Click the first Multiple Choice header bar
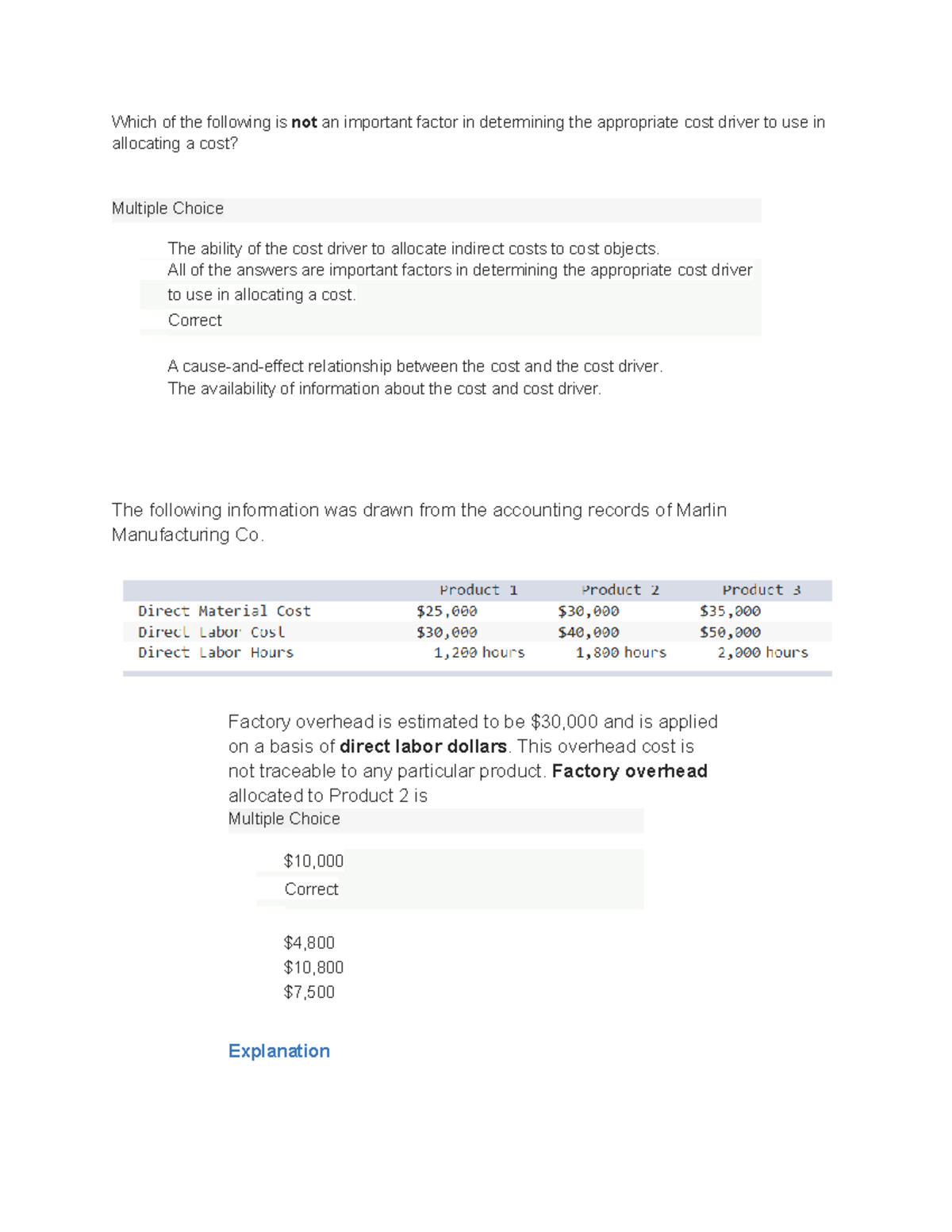The image size is (952, 1232). pyautogui.click(x=436, y=209)
